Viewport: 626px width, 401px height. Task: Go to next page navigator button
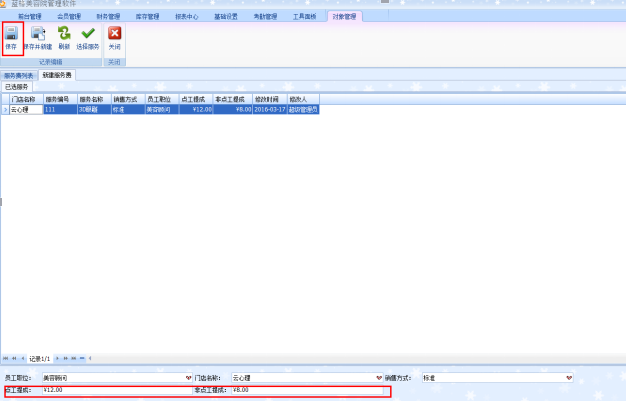click(x=65, y=358)
